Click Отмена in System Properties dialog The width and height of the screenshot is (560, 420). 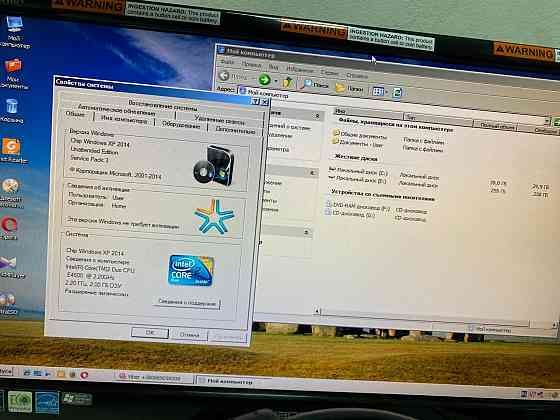pos(189,335)
